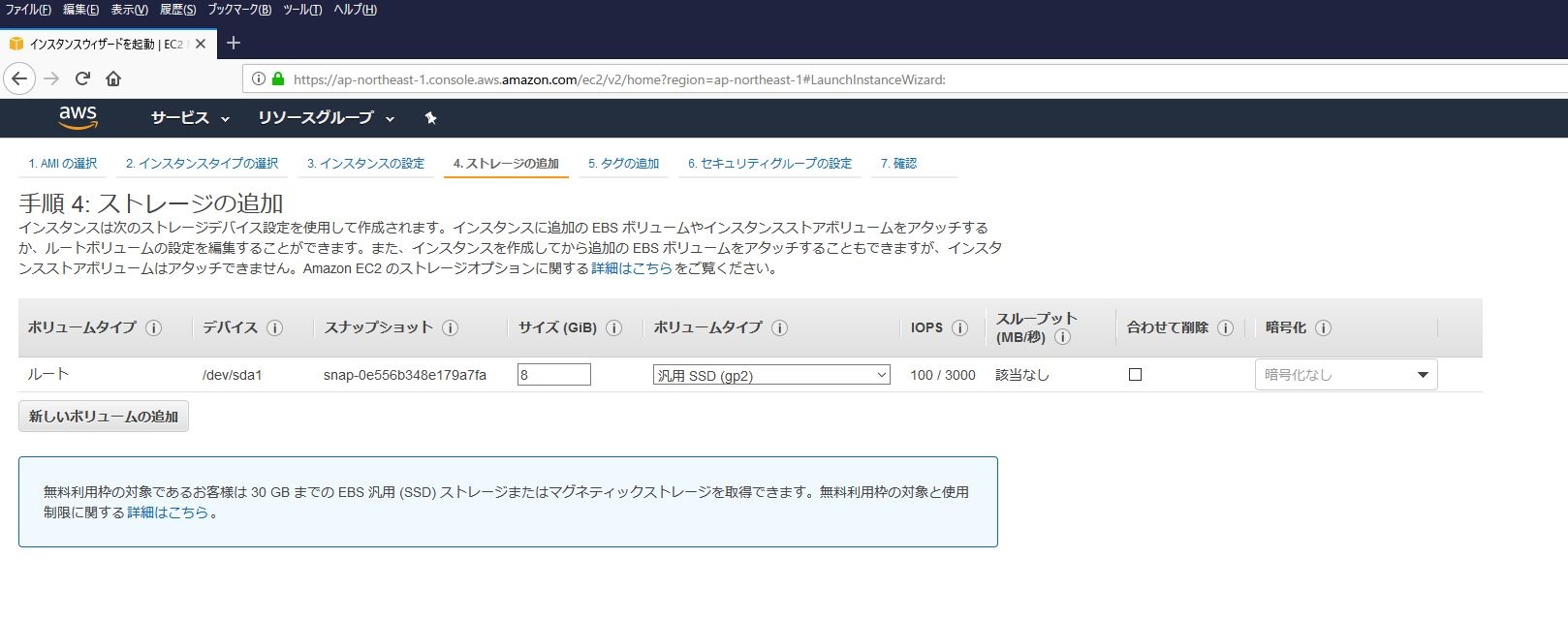
Task: Click info icon next to IOPS header
Action: pyautogui.click(x=959, y=327)
